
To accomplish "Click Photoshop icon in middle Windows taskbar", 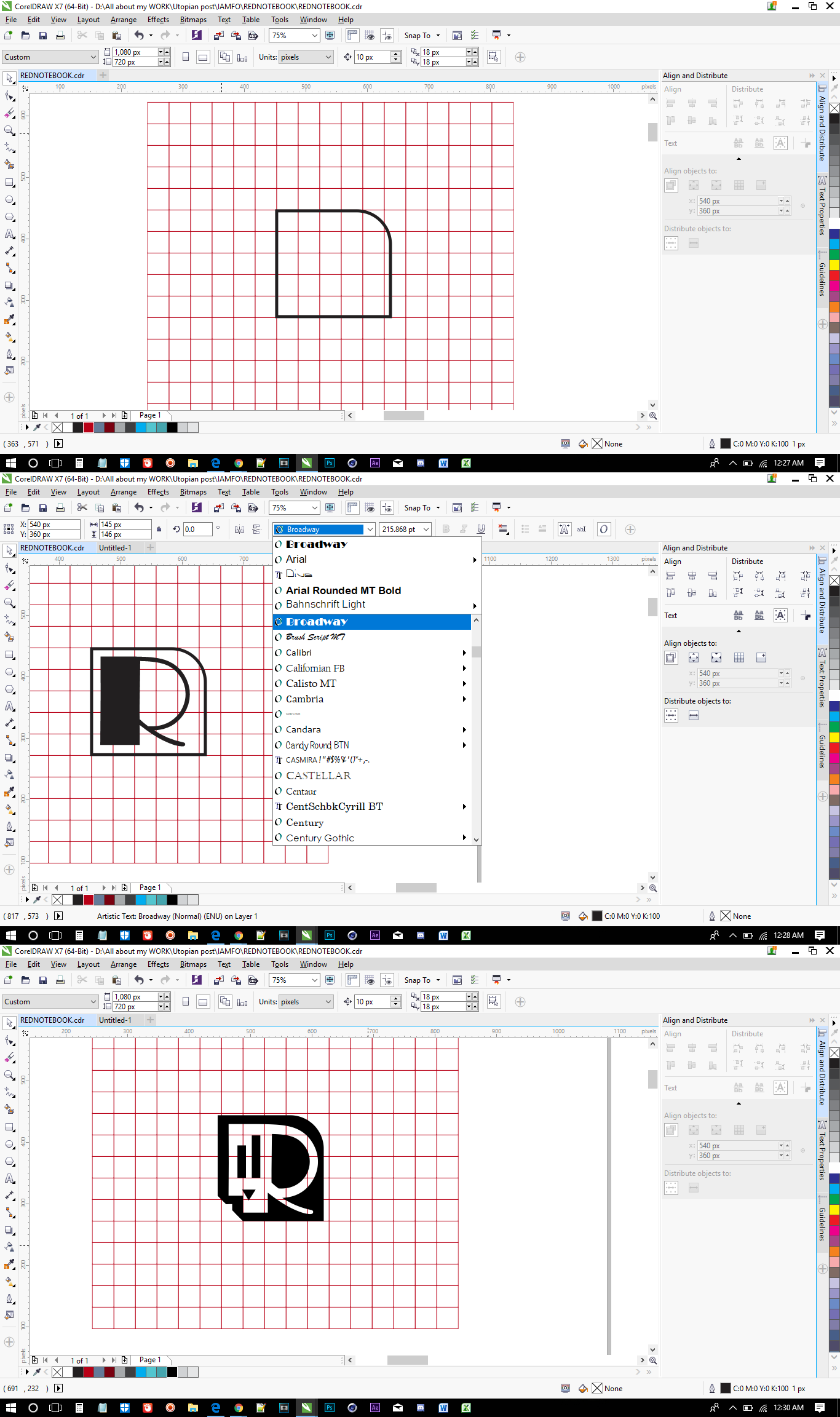I will click(x=330, y=935).
